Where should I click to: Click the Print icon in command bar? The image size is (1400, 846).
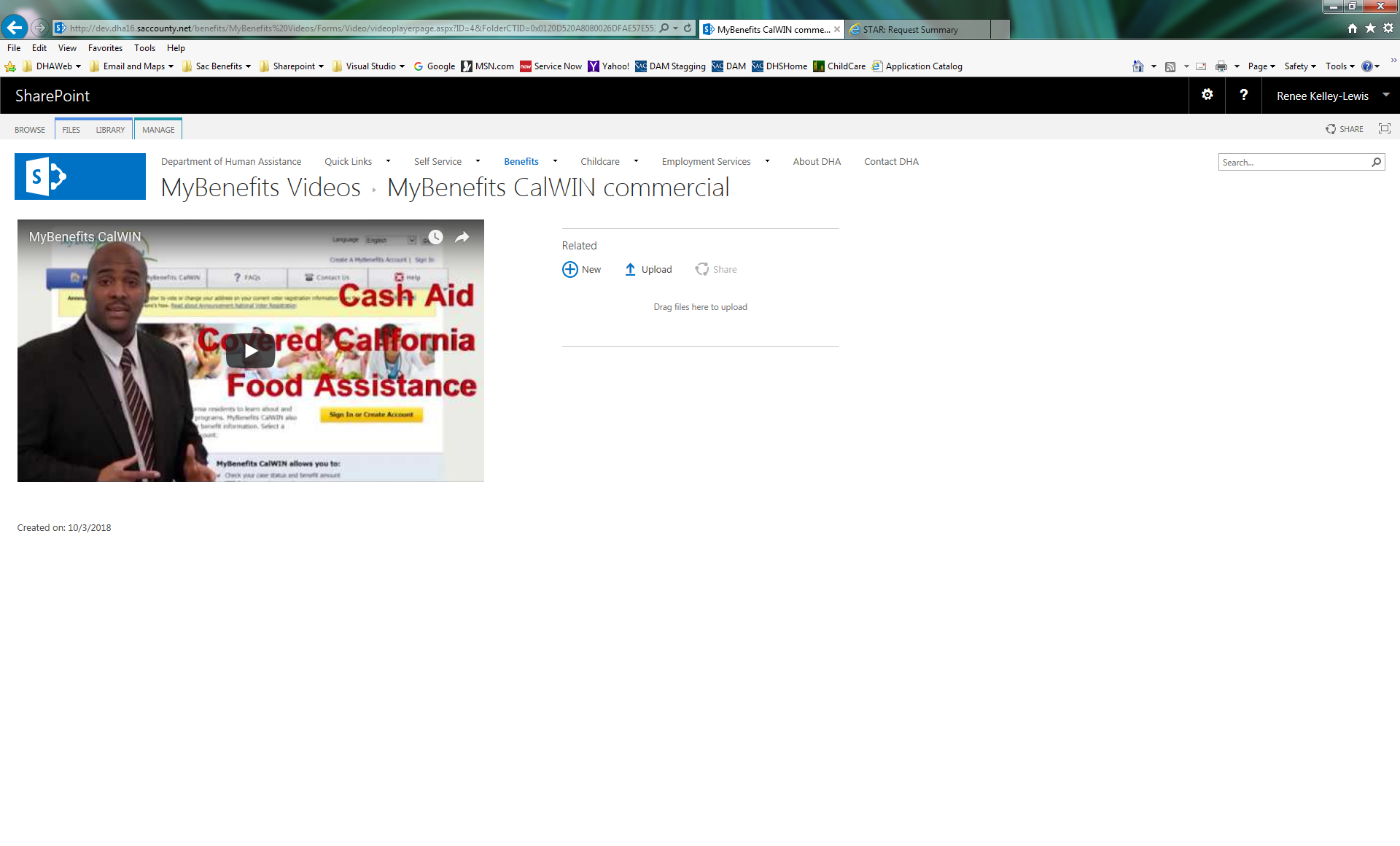coord(1221,66)
